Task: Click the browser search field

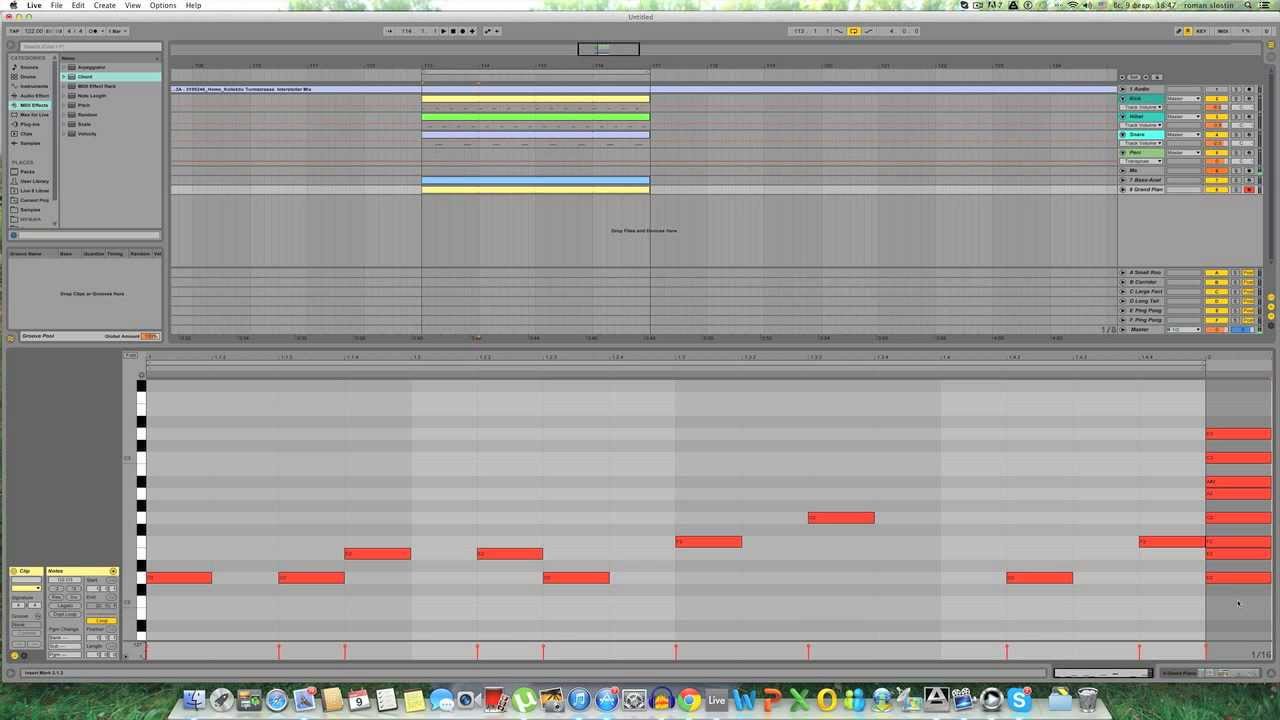Action: [x=90, y=46]
